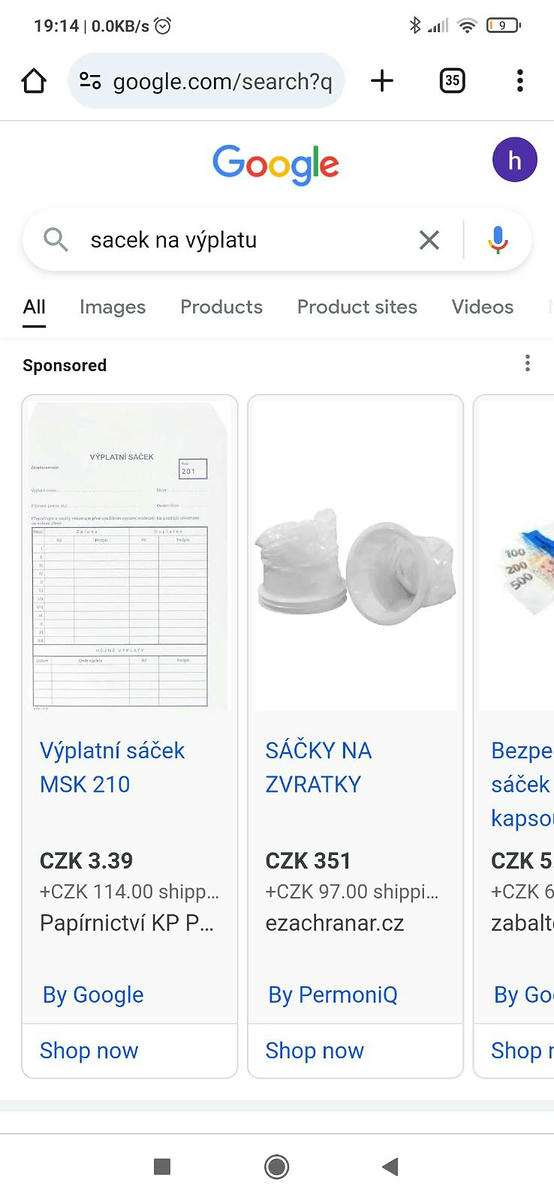
Task: Start voice search with microphone icon
Action: tap(498, 240)
